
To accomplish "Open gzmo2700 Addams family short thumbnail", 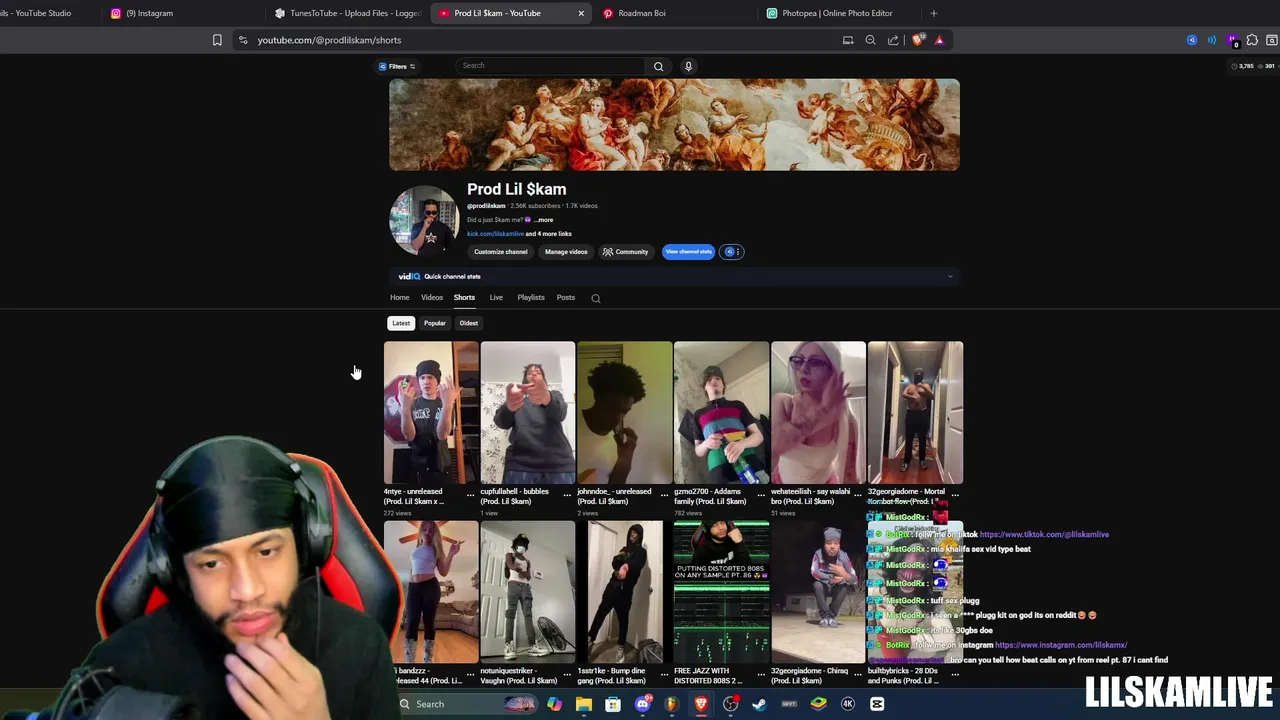I will pyautogui.click(x=722, y=413).
